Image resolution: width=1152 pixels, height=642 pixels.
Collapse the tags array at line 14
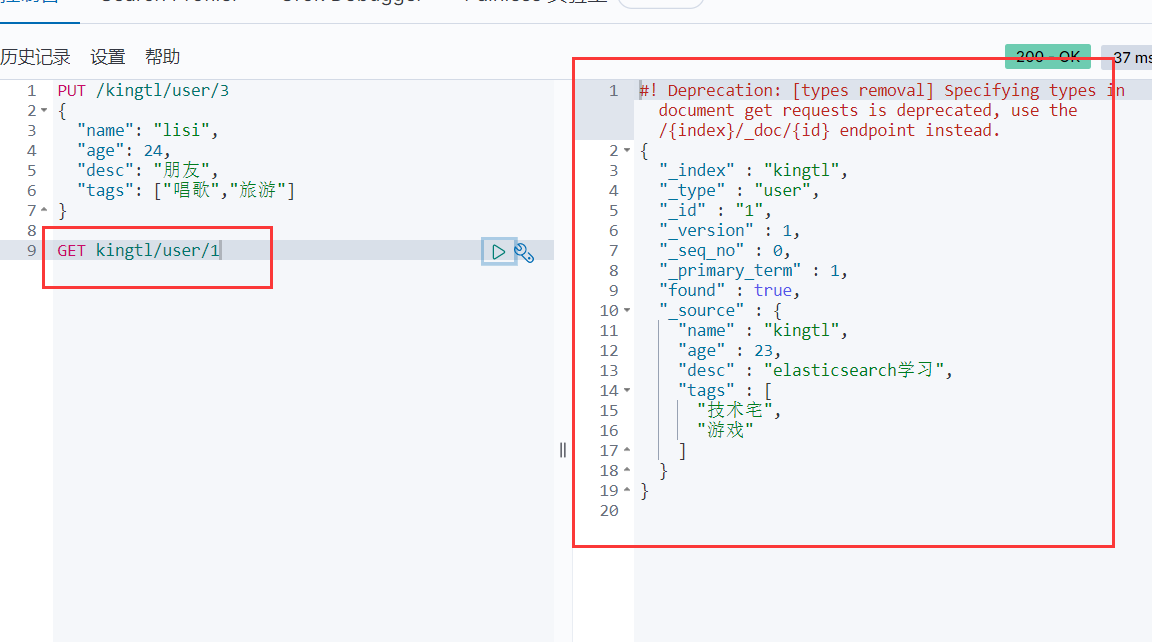[627, 391]
